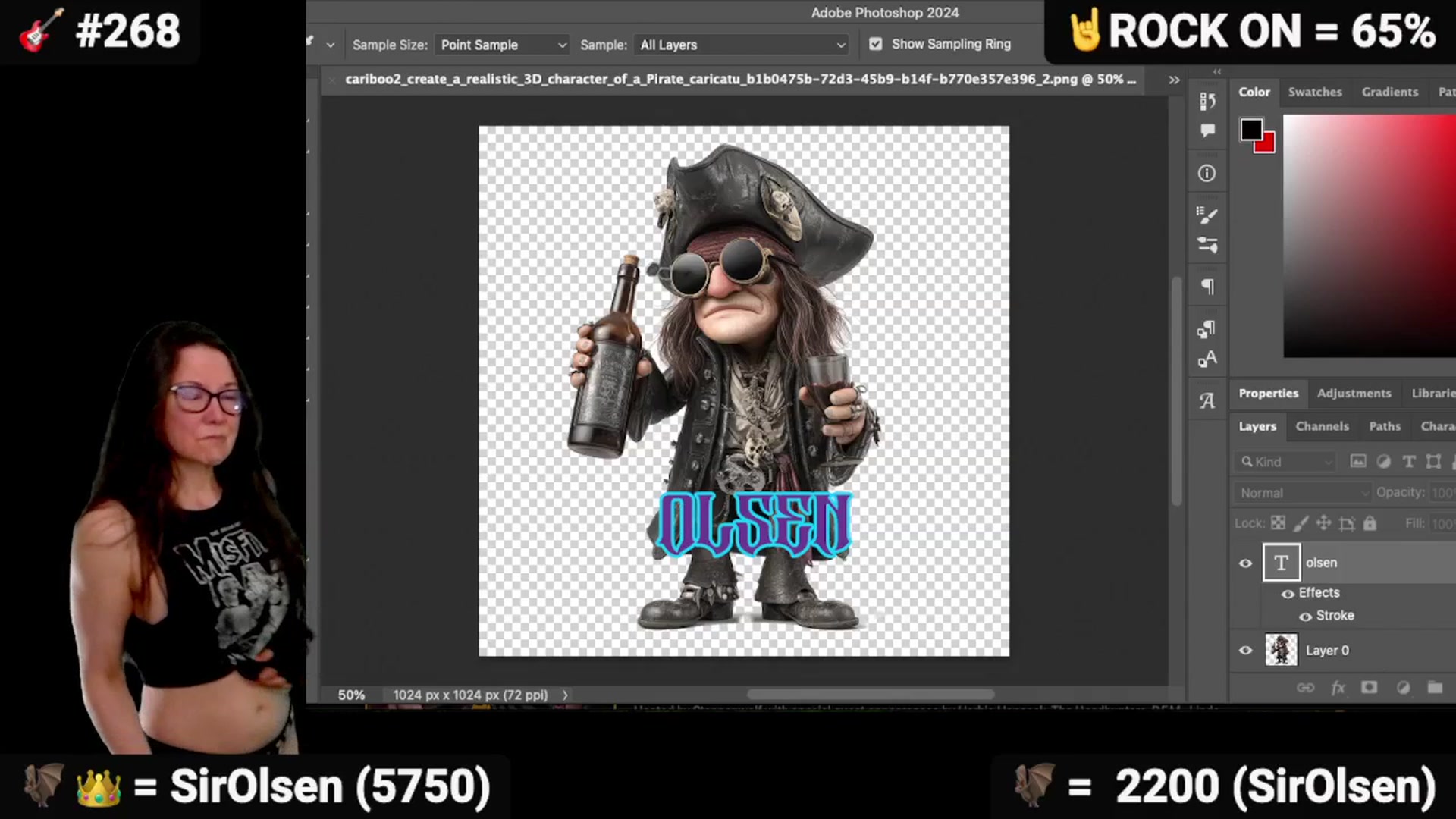1456x819 pixels.
Task: Open the Normal blend mode dropdown
Action: coord(1303,493)
